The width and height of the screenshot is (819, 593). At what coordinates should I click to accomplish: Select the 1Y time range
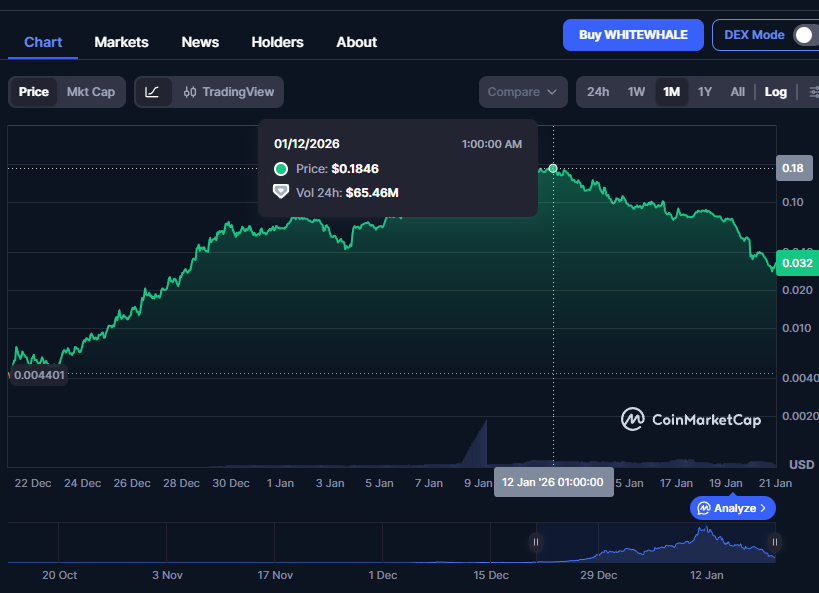point(705,92)
